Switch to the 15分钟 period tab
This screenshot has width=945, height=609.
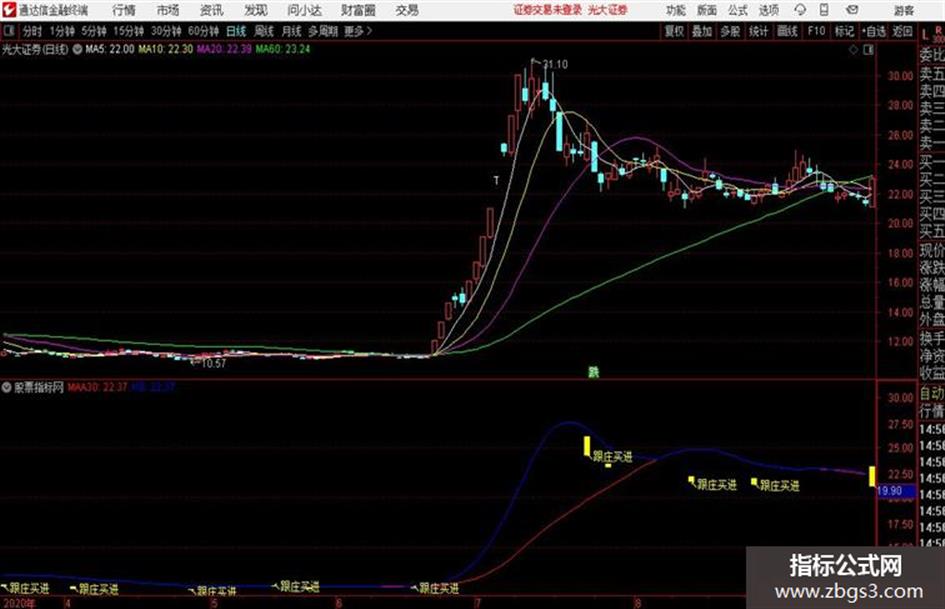click(128, 31)
